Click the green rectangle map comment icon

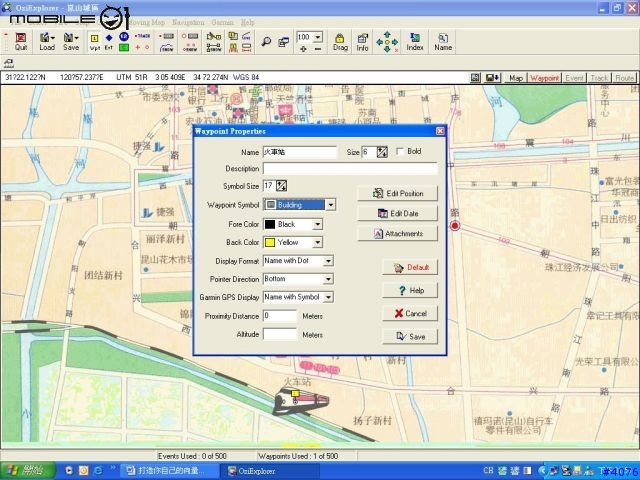(x=124, y=48)
